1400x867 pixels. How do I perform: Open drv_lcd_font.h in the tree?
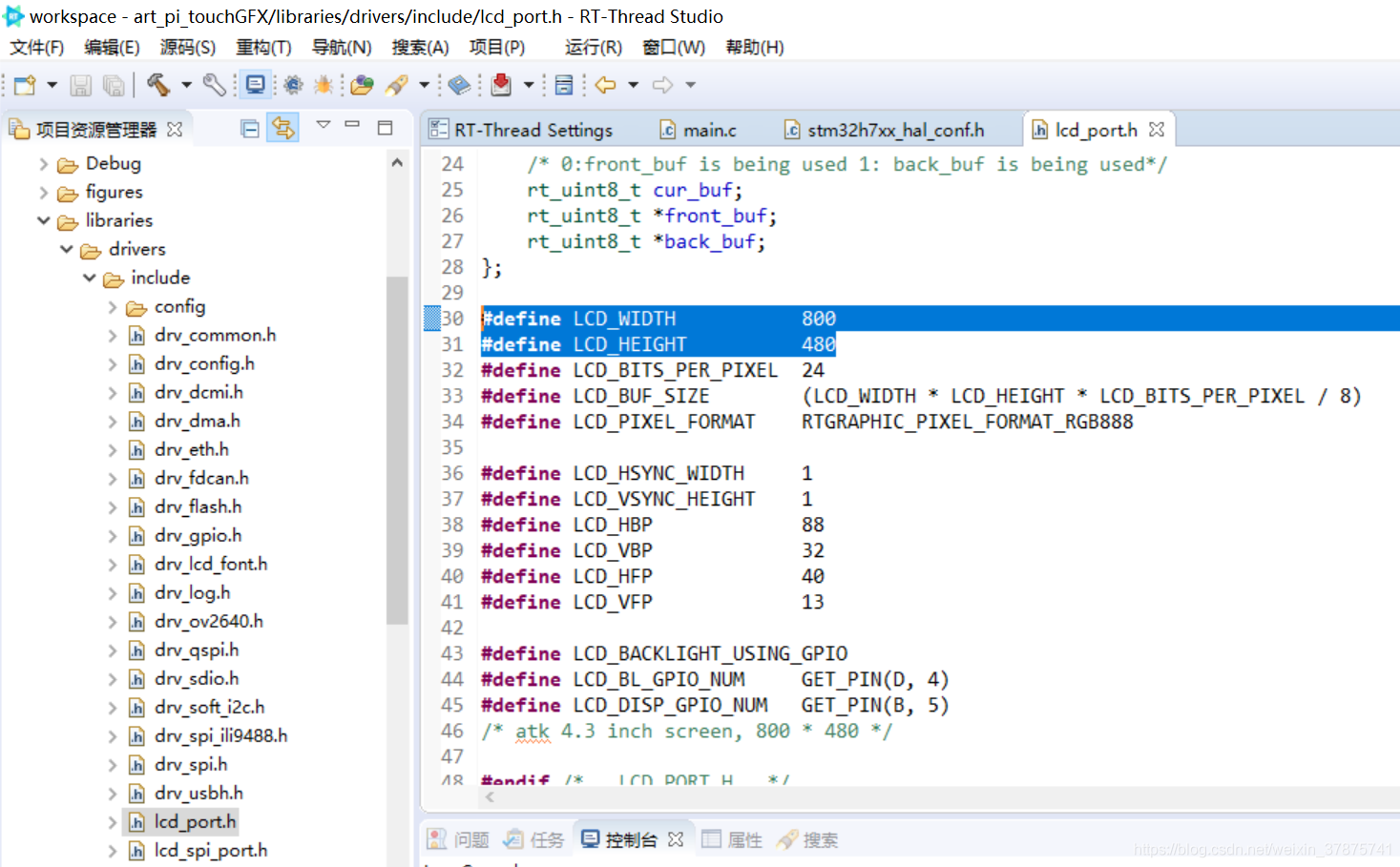[x=211, y=564]
